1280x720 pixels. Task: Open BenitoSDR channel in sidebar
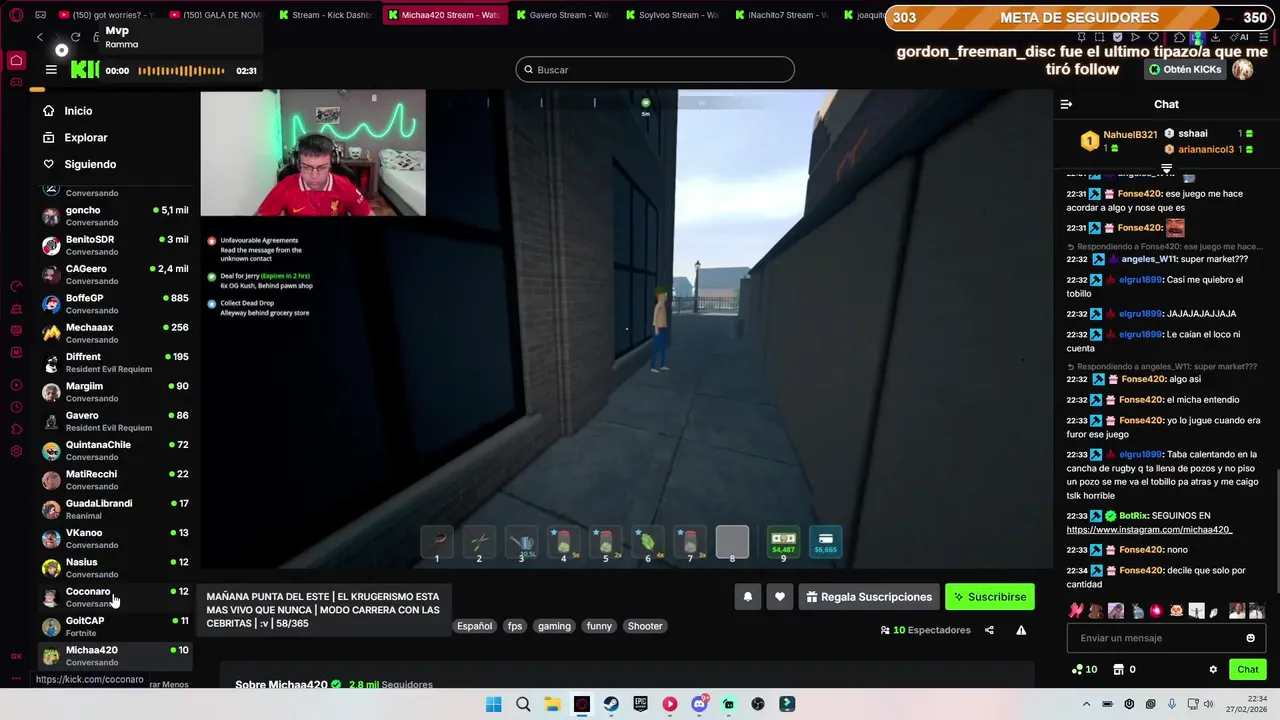[116, 245]
